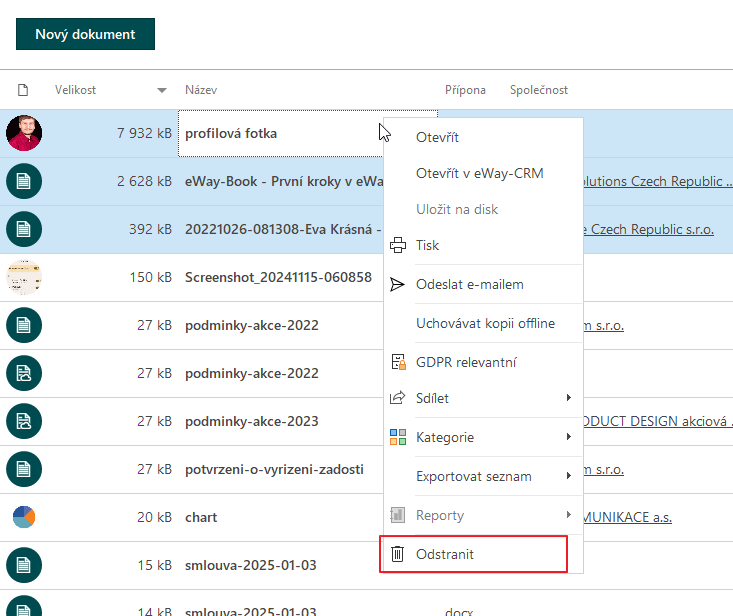Select the Screenshot_20241115-060858 file name
The width and height of the screenshot is (733, 616).
(278, 278)
